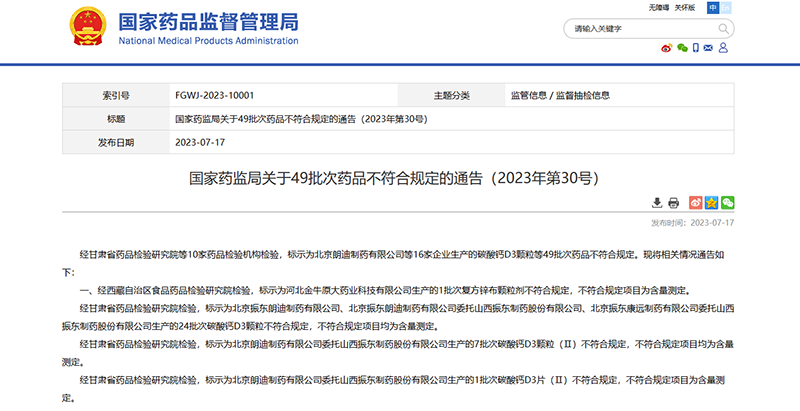800x411 pixels.
Task: Print the notice using printer icon
Action: click(x=674, y=203)
